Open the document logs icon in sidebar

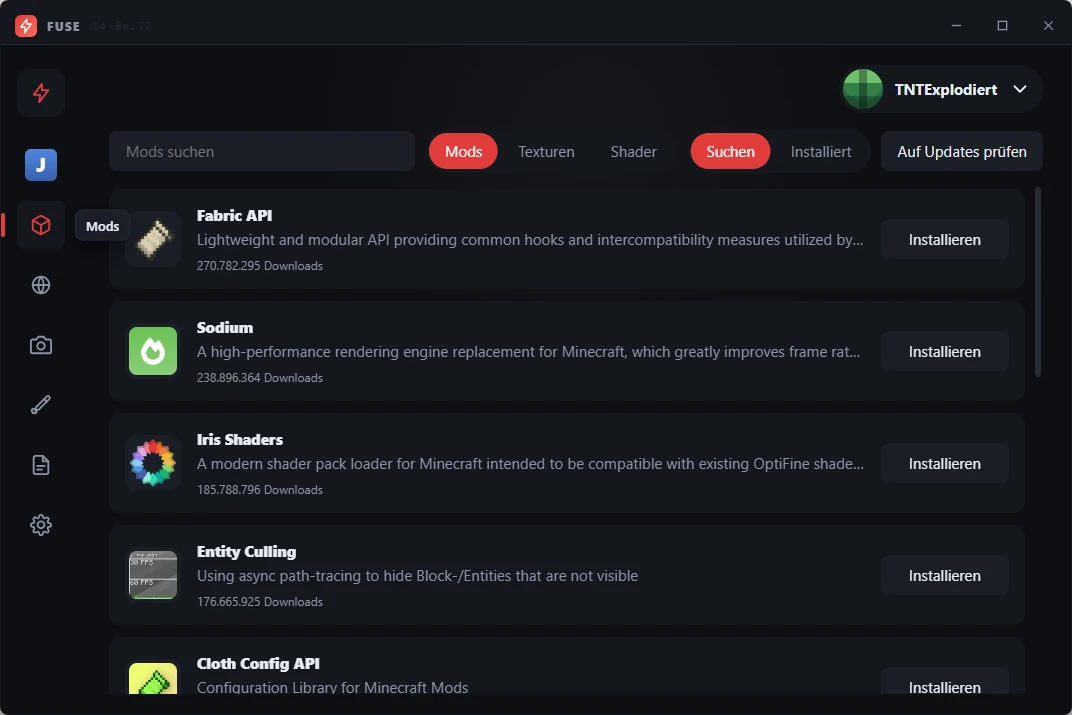pyautogui.click(x=41, y=465)
